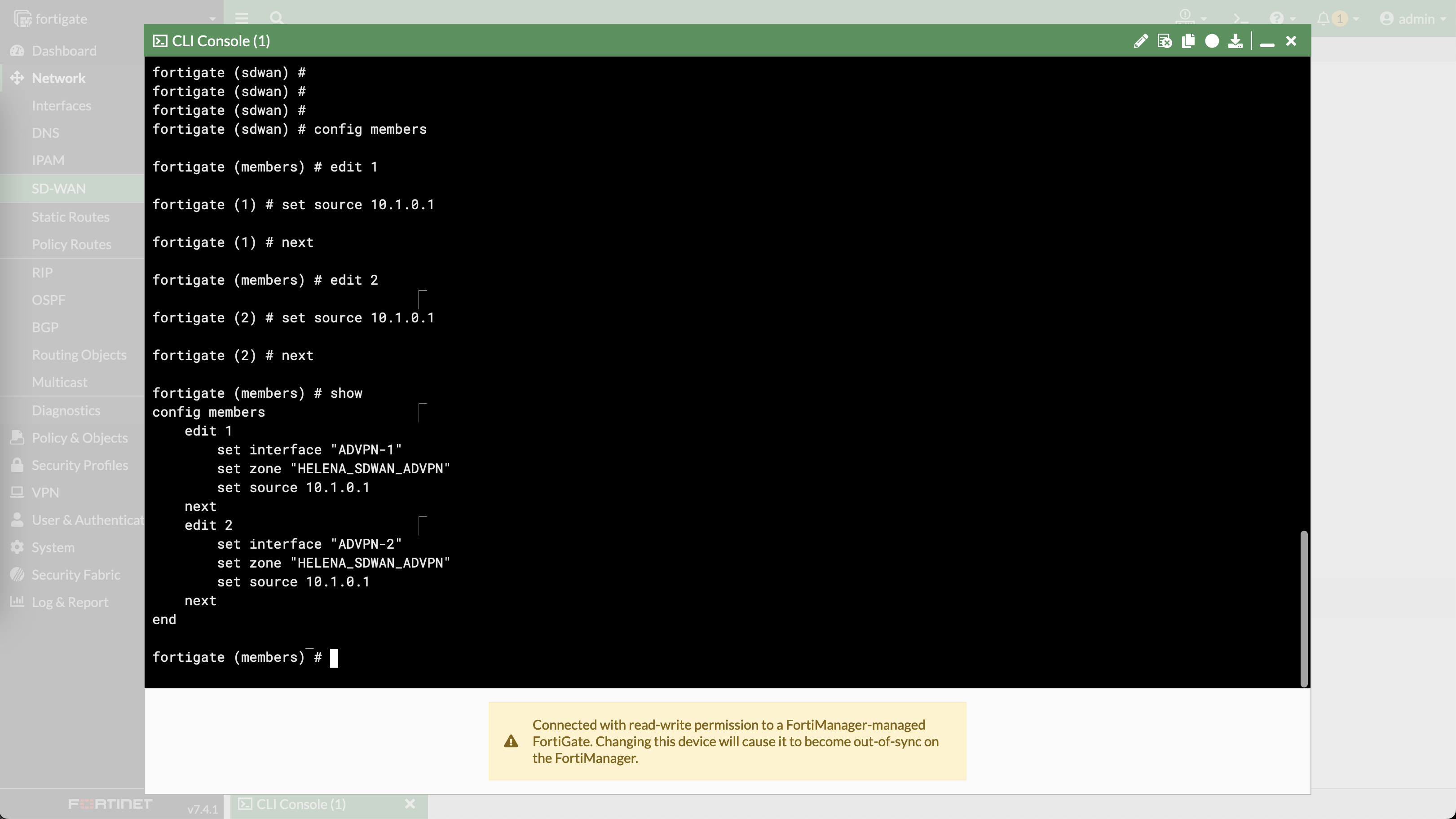This screenshot has height=819, width=1456.
Task: Close the CLI Console with the header X
Action: point(1291,41)
